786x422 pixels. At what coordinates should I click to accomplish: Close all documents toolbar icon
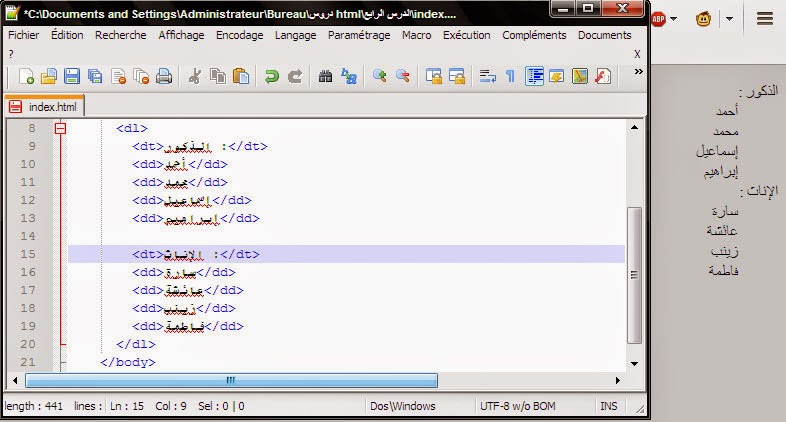pos(141,76)
